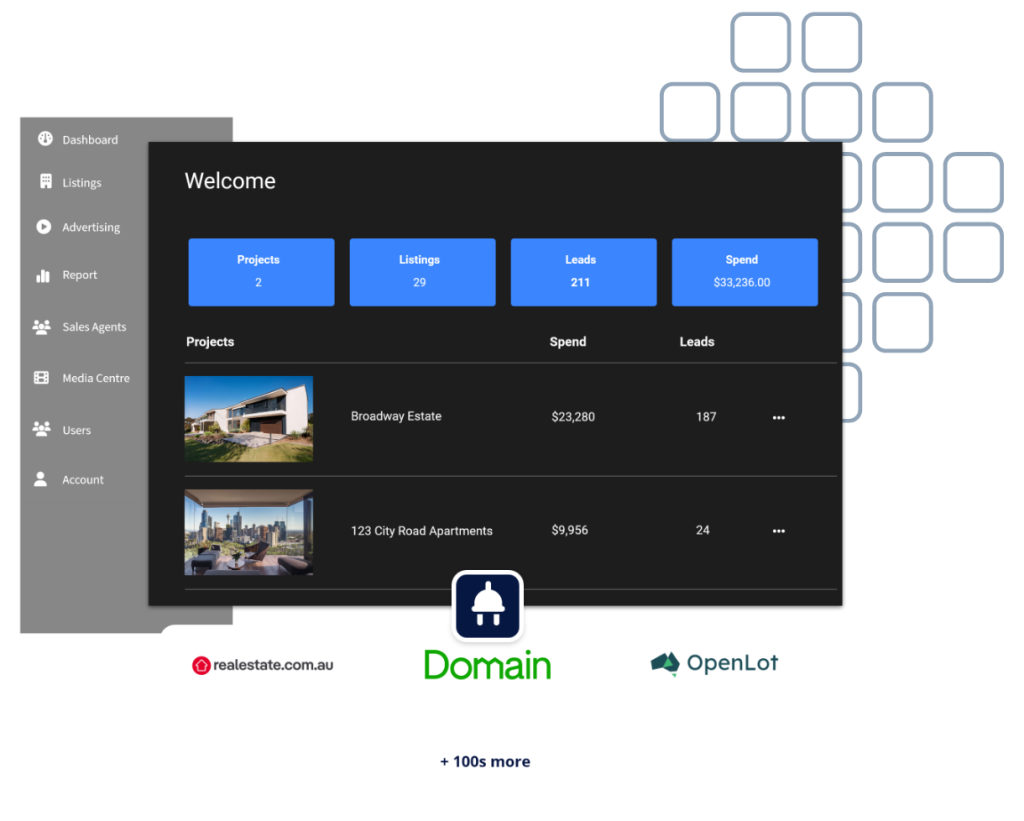Open the Broadway Estate house thumbnail
Image resolution: width=1024 pixels, height=821 pixels.
[249, 419]
